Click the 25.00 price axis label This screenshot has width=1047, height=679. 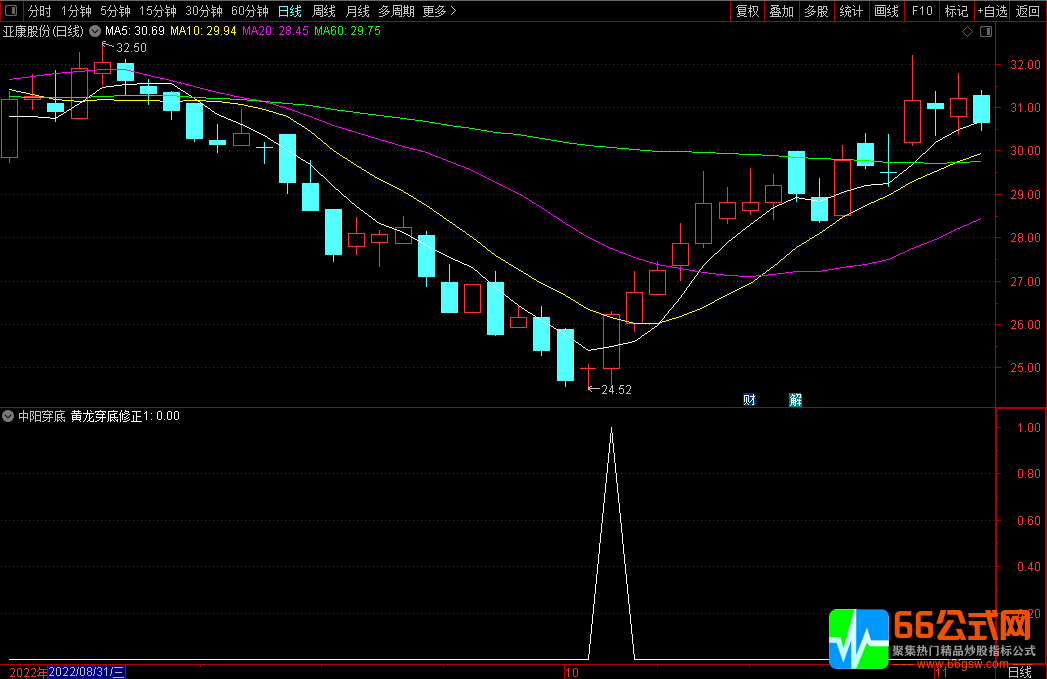[1025, 368]
